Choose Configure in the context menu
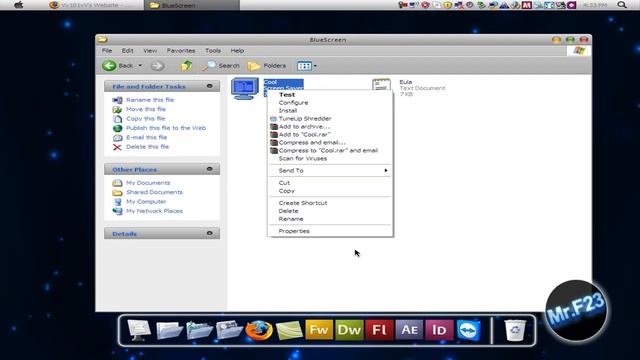 (330, 102)
